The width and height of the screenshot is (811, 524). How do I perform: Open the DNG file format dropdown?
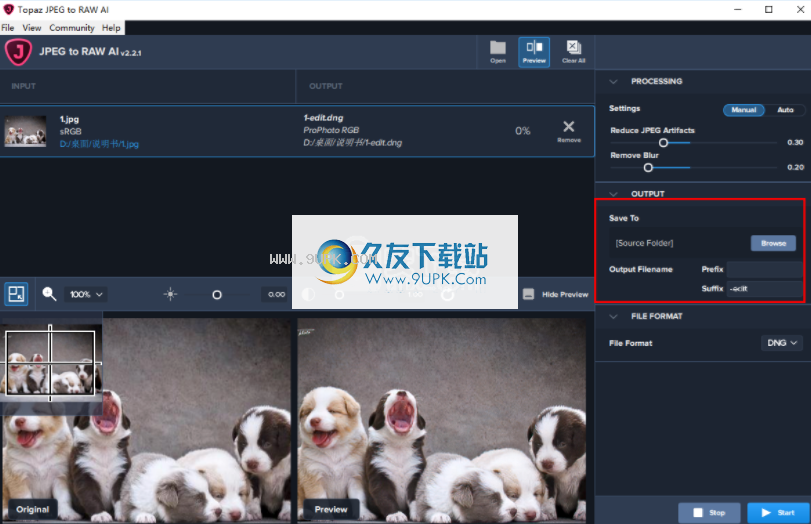(x=782, y=343)
